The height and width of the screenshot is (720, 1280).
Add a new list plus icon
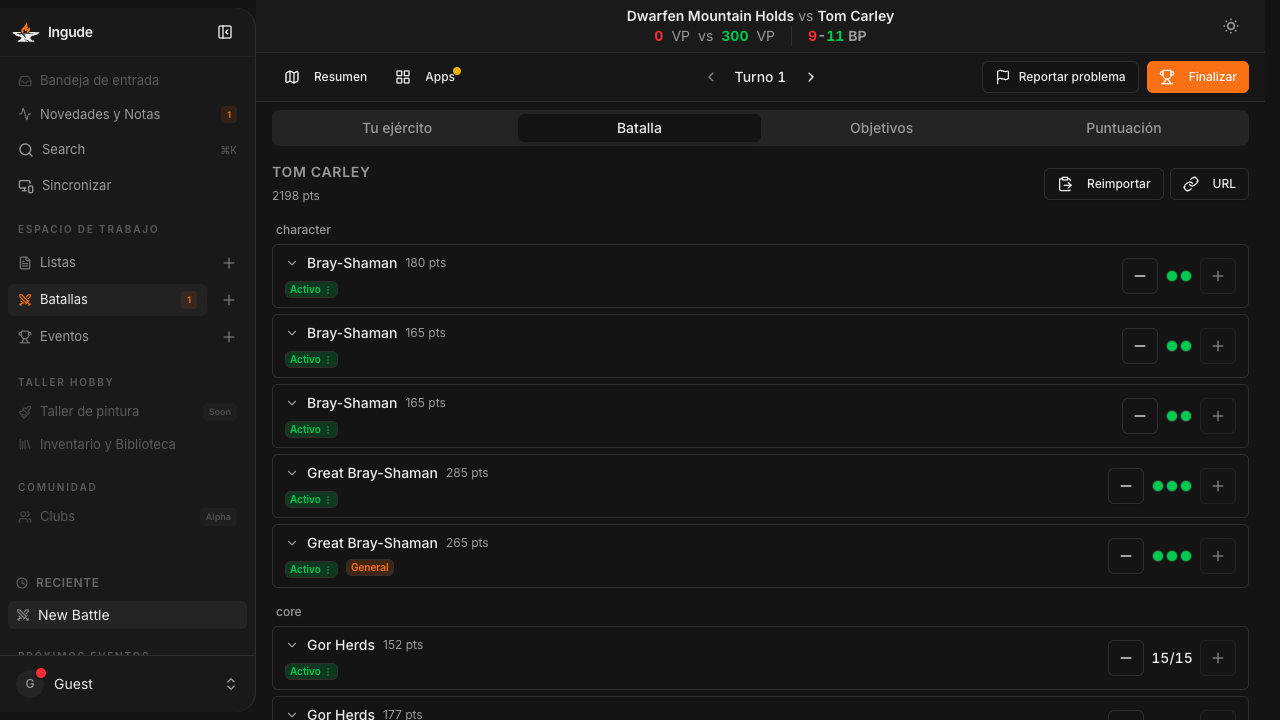click(x=229, y=263)
